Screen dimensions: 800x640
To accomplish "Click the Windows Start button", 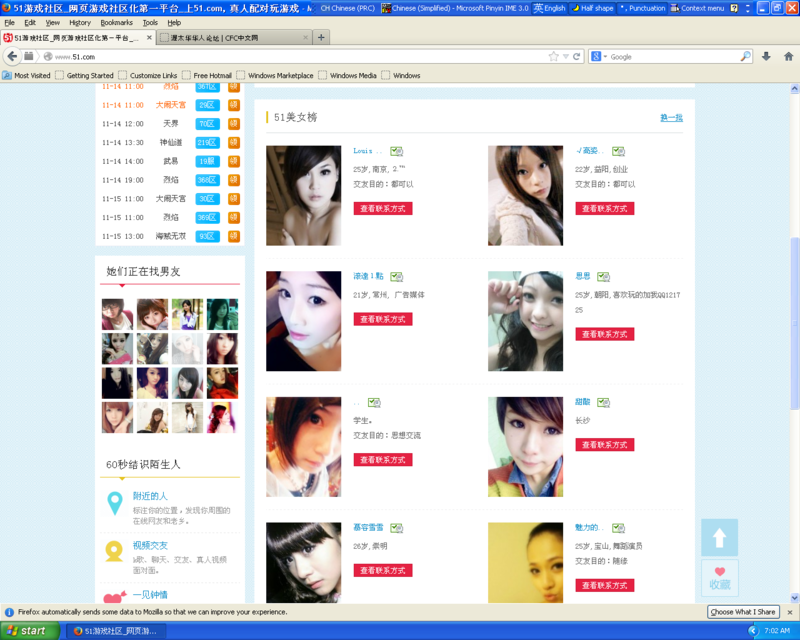I will pyautogui.click(x=27, y=631).
